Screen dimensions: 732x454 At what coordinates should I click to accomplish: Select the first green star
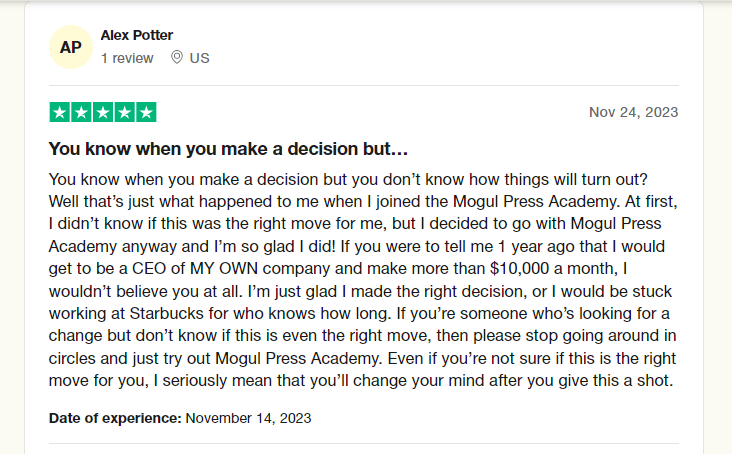click(59, 112)
